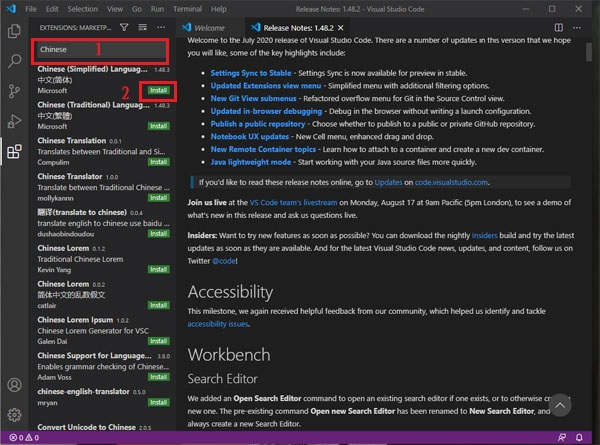Image resolution: width=600 pixels, height=445 pixels.
Task: Click the Extensions icon in activity bar
Action: tap(15, 152)
